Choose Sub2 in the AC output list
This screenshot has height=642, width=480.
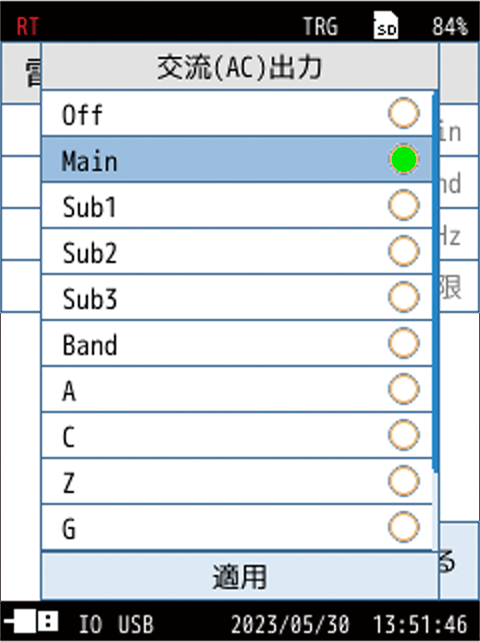(x=237, y=251)
